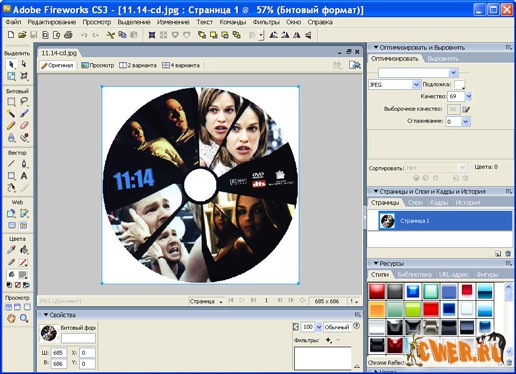Select the Rectangle vector tool
516x374 pixels.
point(11,176)
